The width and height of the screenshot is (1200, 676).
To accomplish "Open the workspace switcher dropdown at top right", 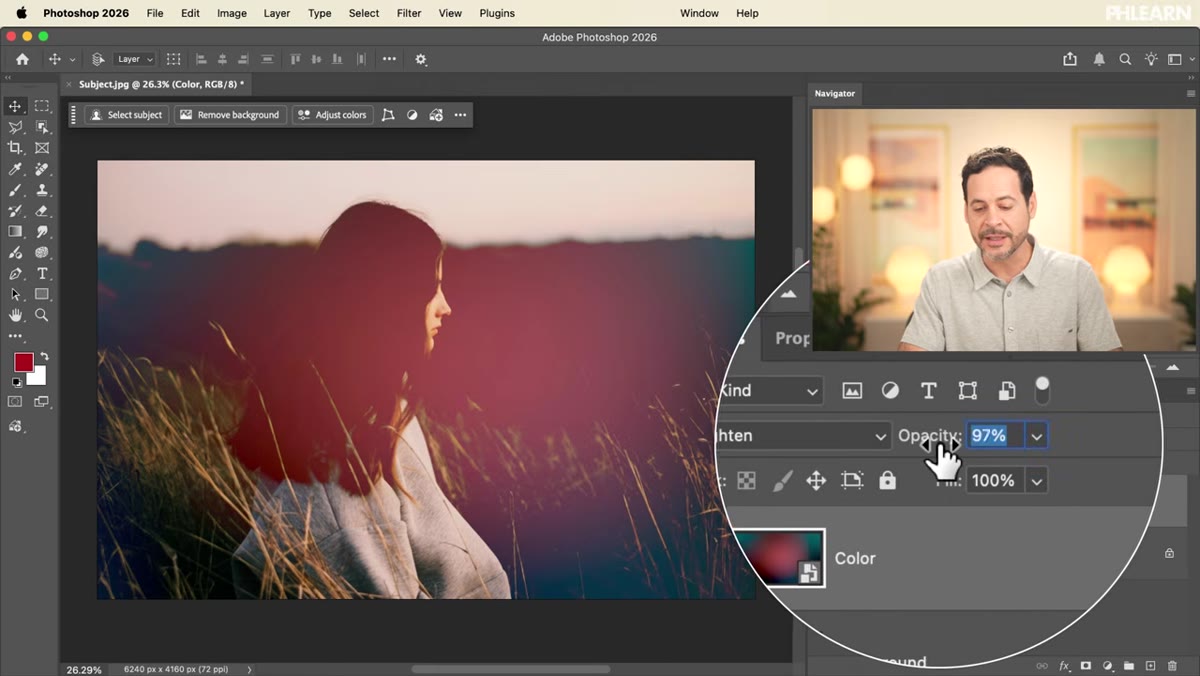I will coord(1180,59).
